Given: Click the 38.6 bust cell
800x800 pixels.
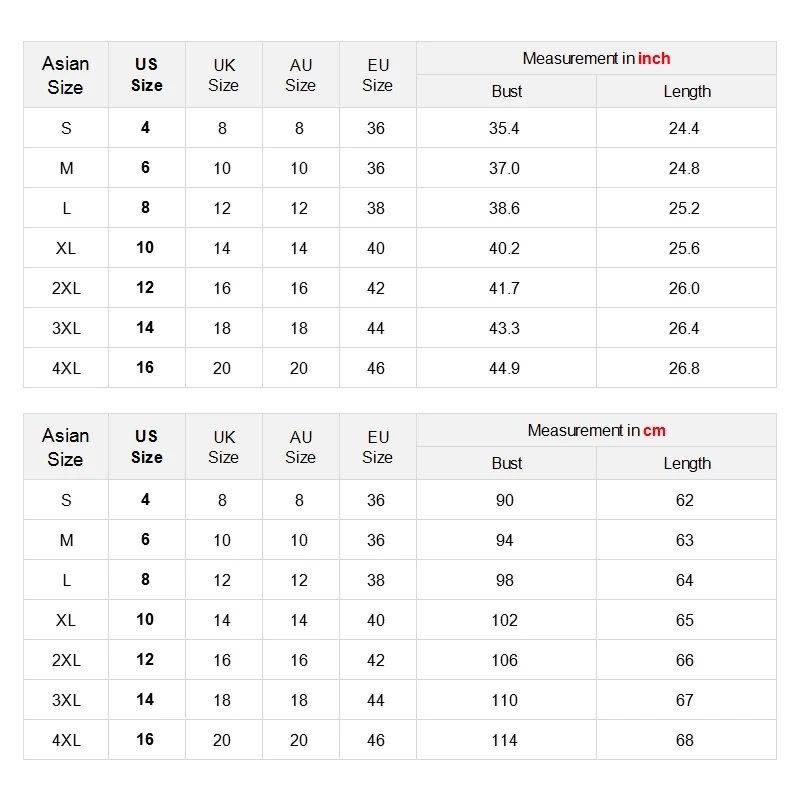Looking at the screenshot, I should pyautogui.click(x=504, y=209).
